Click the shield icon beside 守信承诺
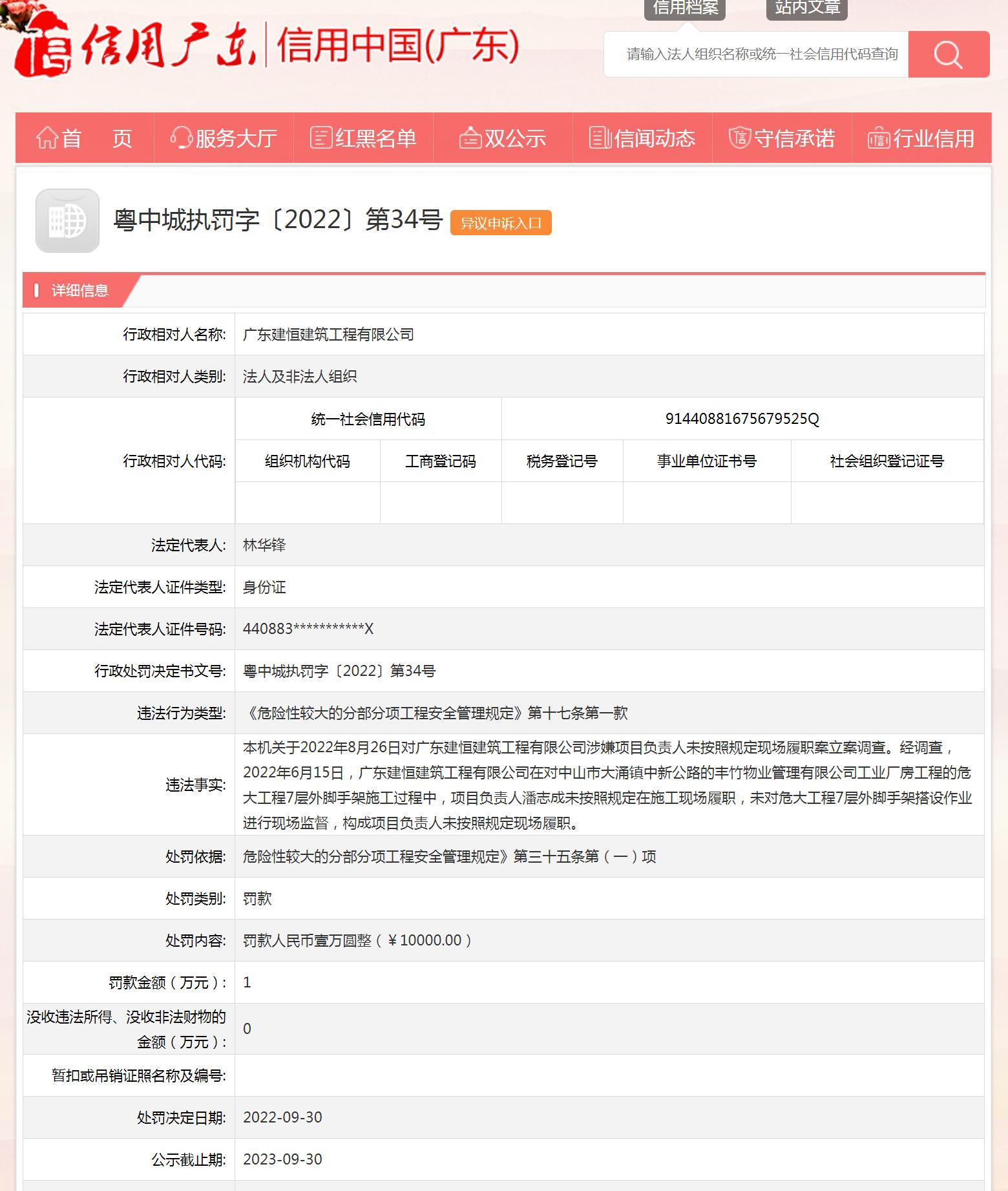The height and width of the screenshot is (1191, 1008). coord(740,138)
